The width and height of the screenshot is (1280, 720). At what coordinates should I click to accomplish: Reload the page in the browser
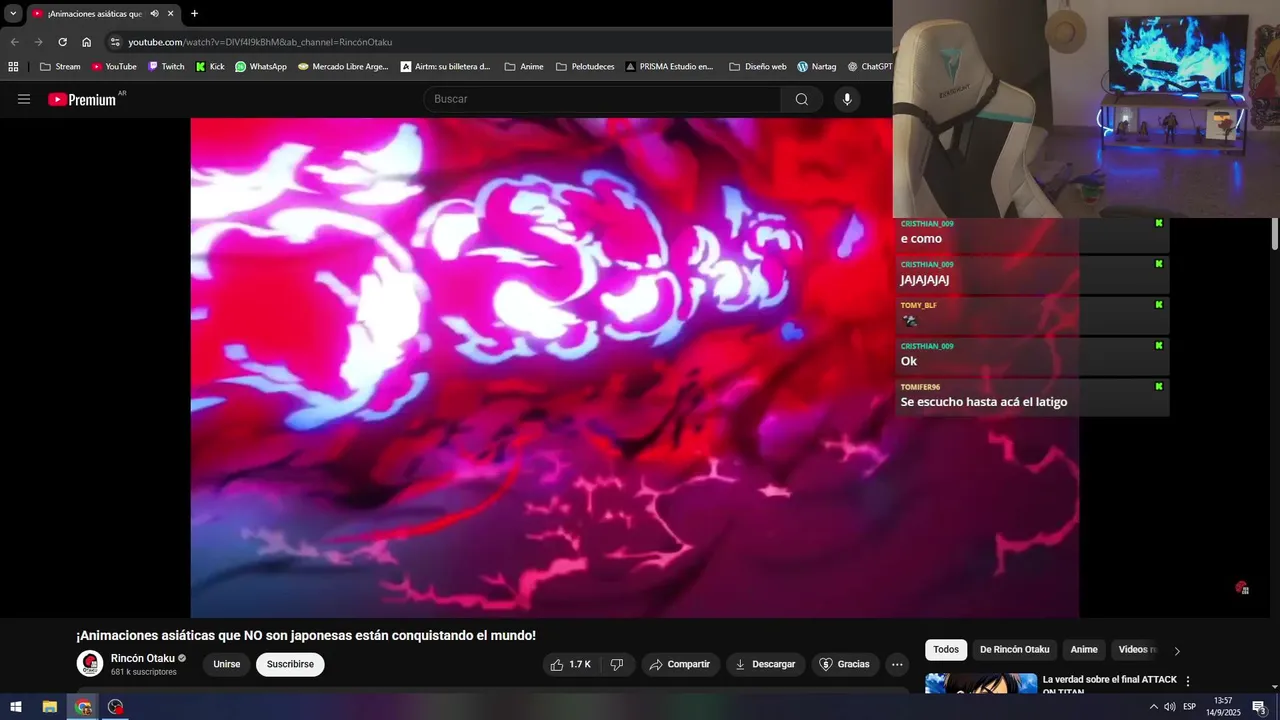[62, 42]
